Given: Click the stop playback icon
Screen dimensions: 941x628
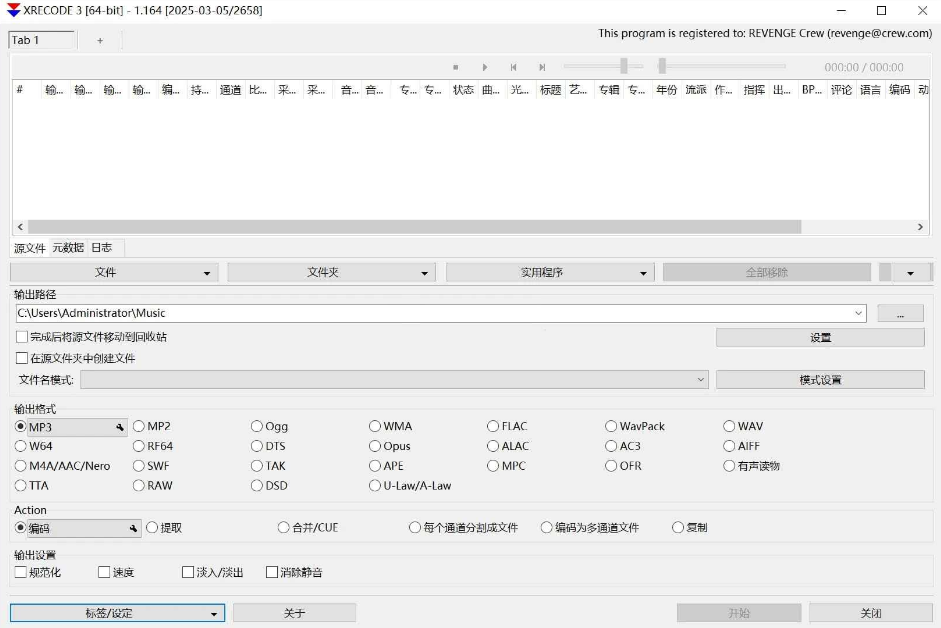Looking at the screenshot, I should point(456,66).
